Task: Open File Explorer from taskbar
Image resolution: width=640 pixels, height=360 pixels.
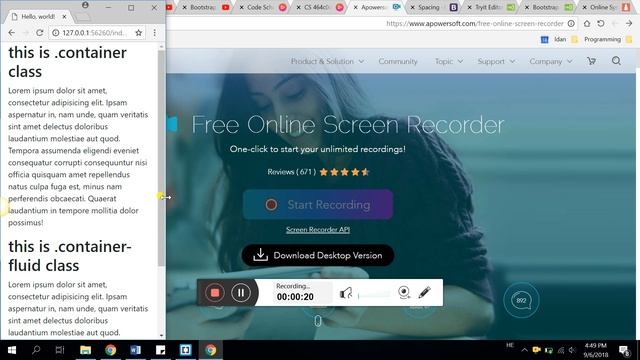Action: [85, 350]
